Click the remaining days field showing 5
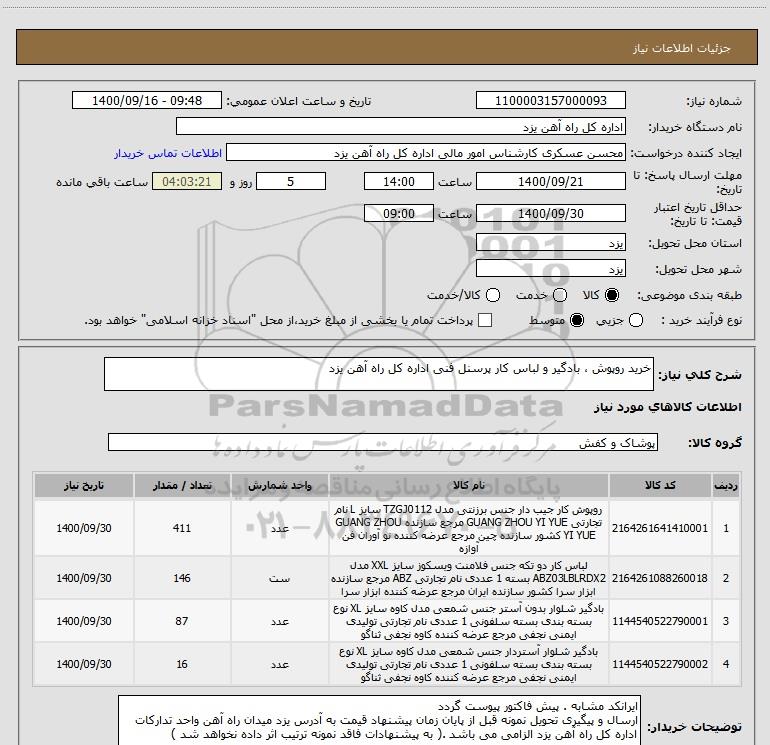Image resolution: width=770 pixels, height=745 pixels. (x=291, y=181)
